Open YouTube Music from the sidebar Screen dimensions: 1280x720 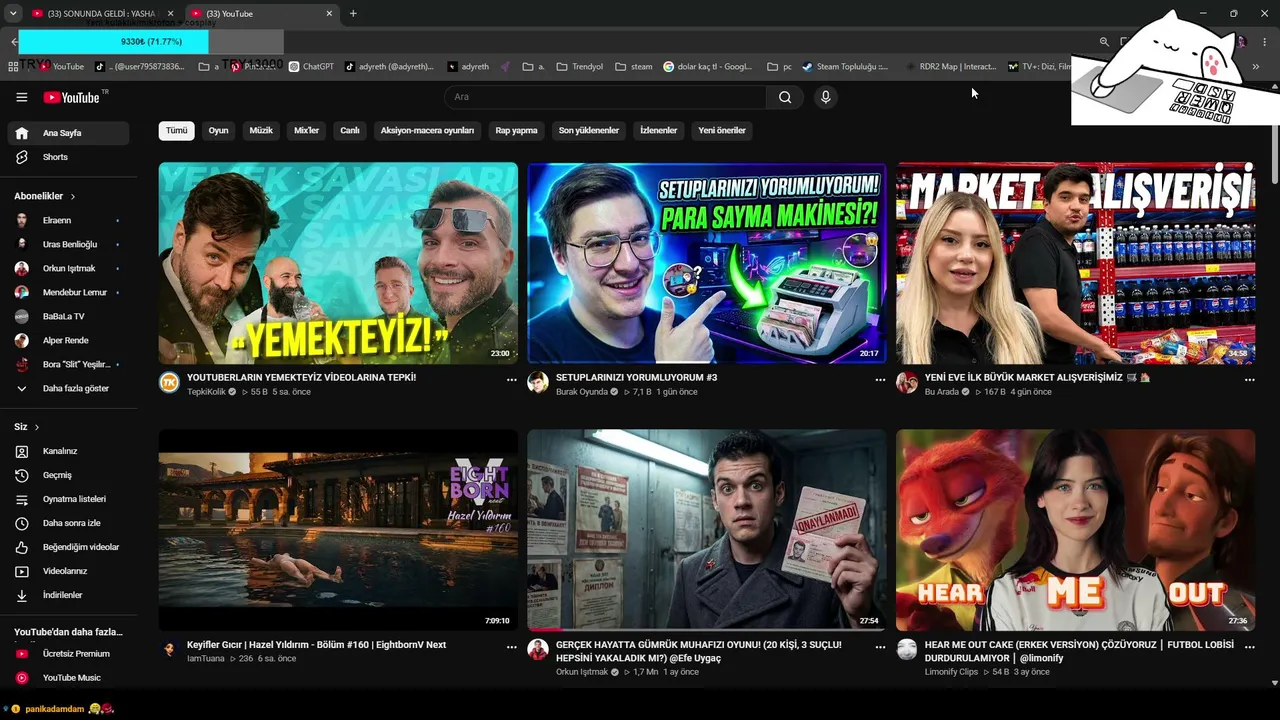(x=68, y=678)
